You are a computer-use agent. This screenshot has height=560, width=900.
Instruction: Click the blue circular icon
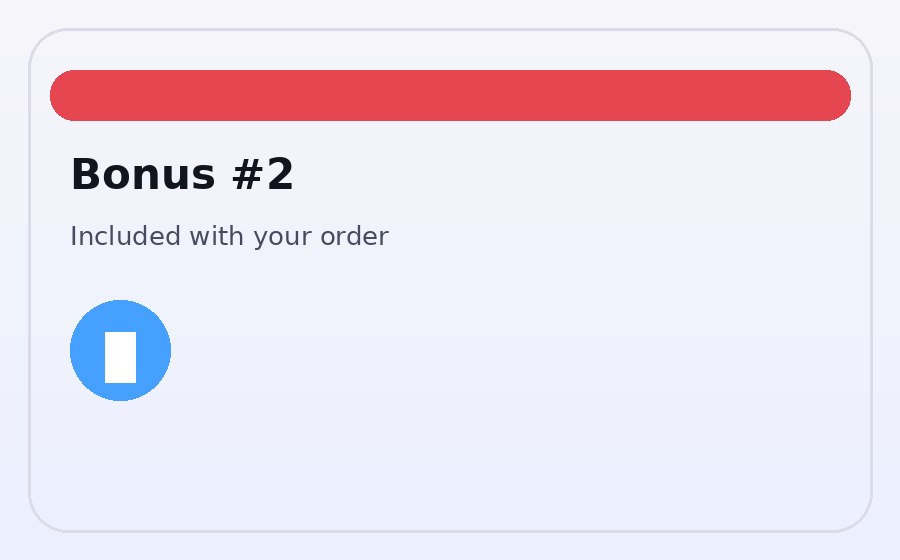(120, 350)
